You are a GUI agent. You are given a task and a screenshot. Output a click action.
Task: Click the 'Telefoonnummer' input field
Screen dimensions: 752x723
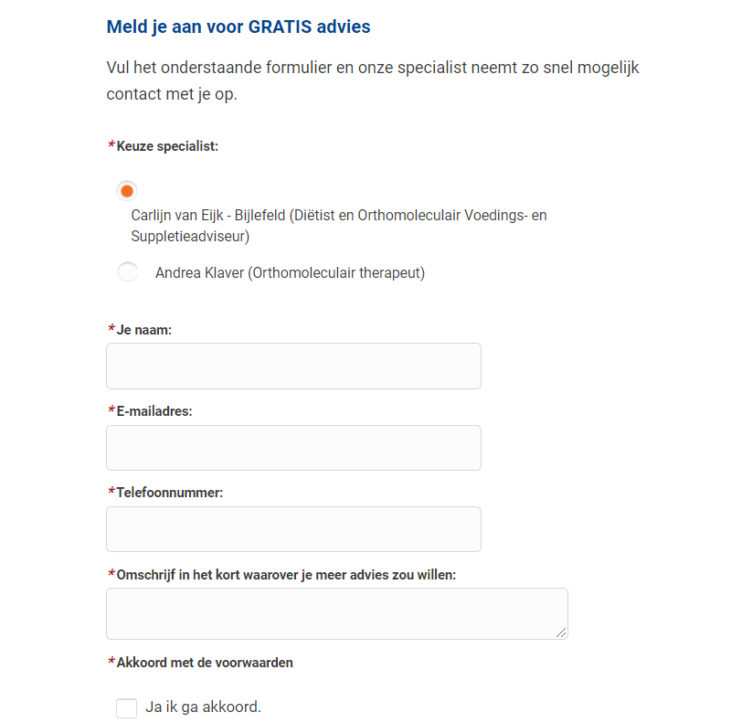coord(293,529)
